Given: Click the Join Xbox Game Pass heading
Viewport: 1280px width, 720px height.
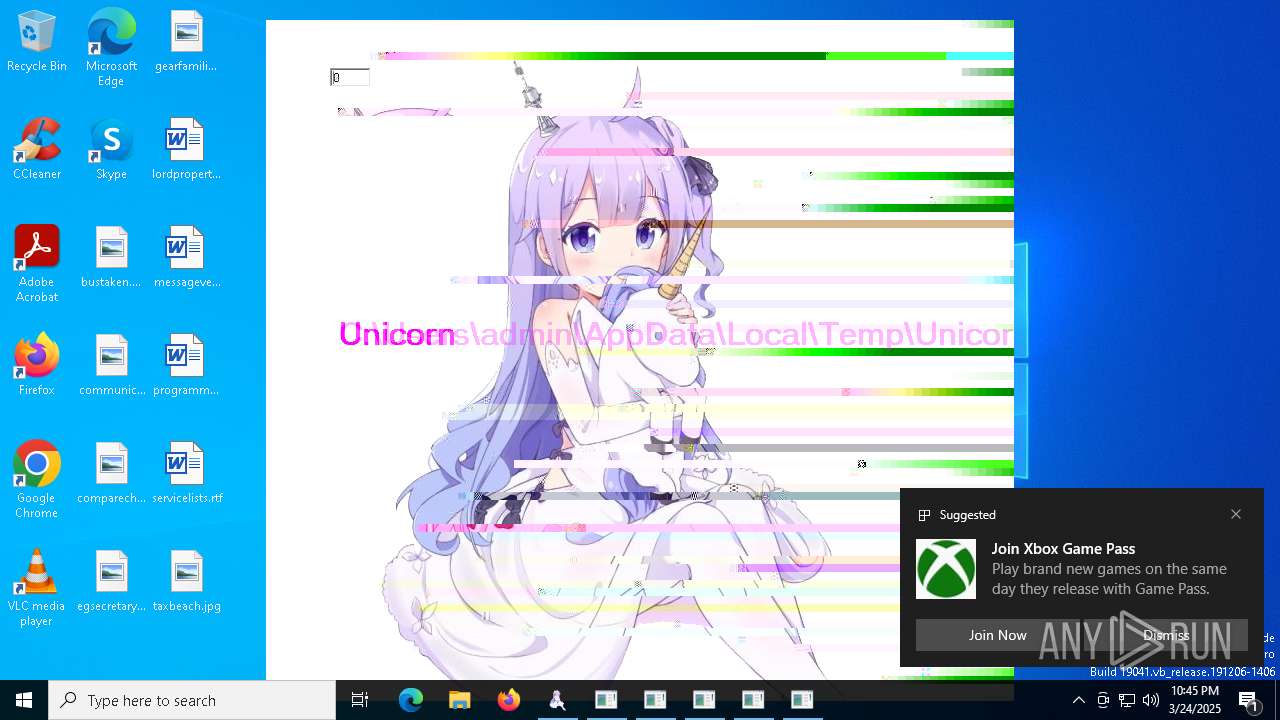Looking at the screenshot, I should point(1063,548).
